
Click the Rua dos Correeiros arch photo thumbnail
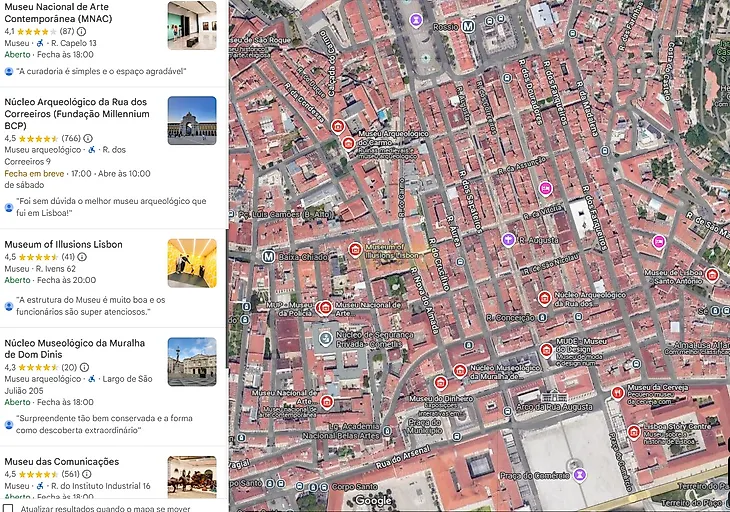[192, 121]
